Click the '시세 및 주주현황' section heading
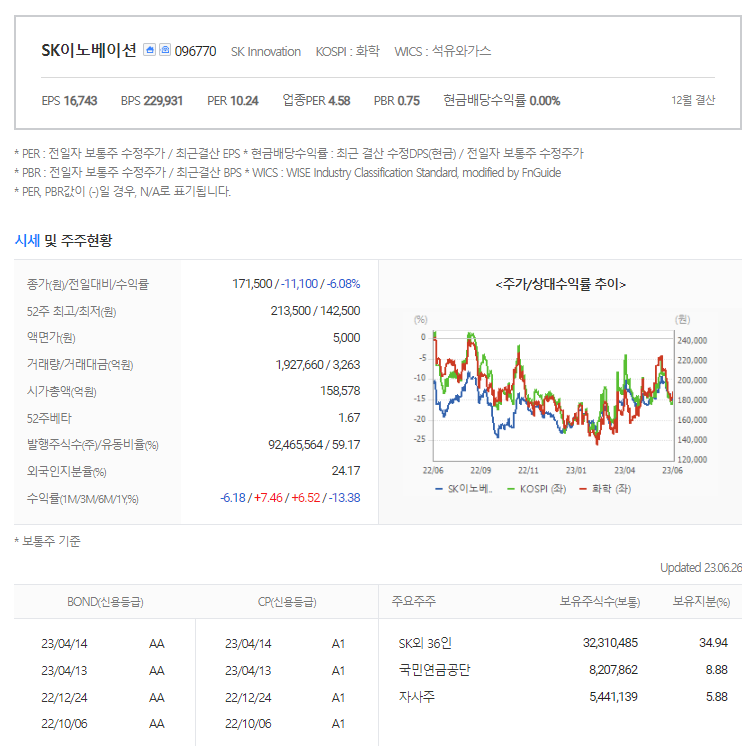This screenshot has width=748, height=746. [63, 240]
